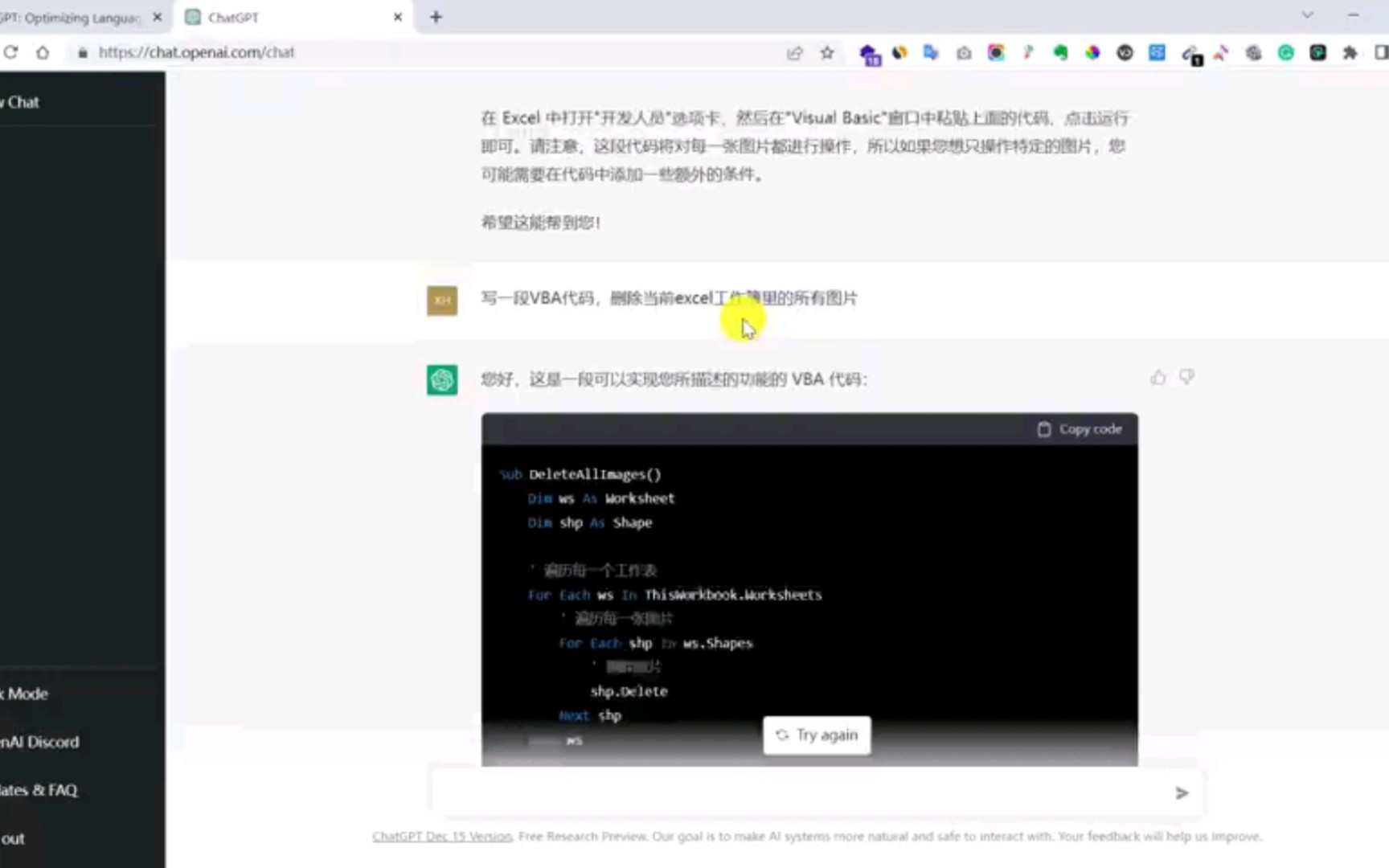Image resolution: width=1389 pixels, height=868 pixels.
Task: Click the 'shp.Delete' code line
Action: tap(629, 691)
